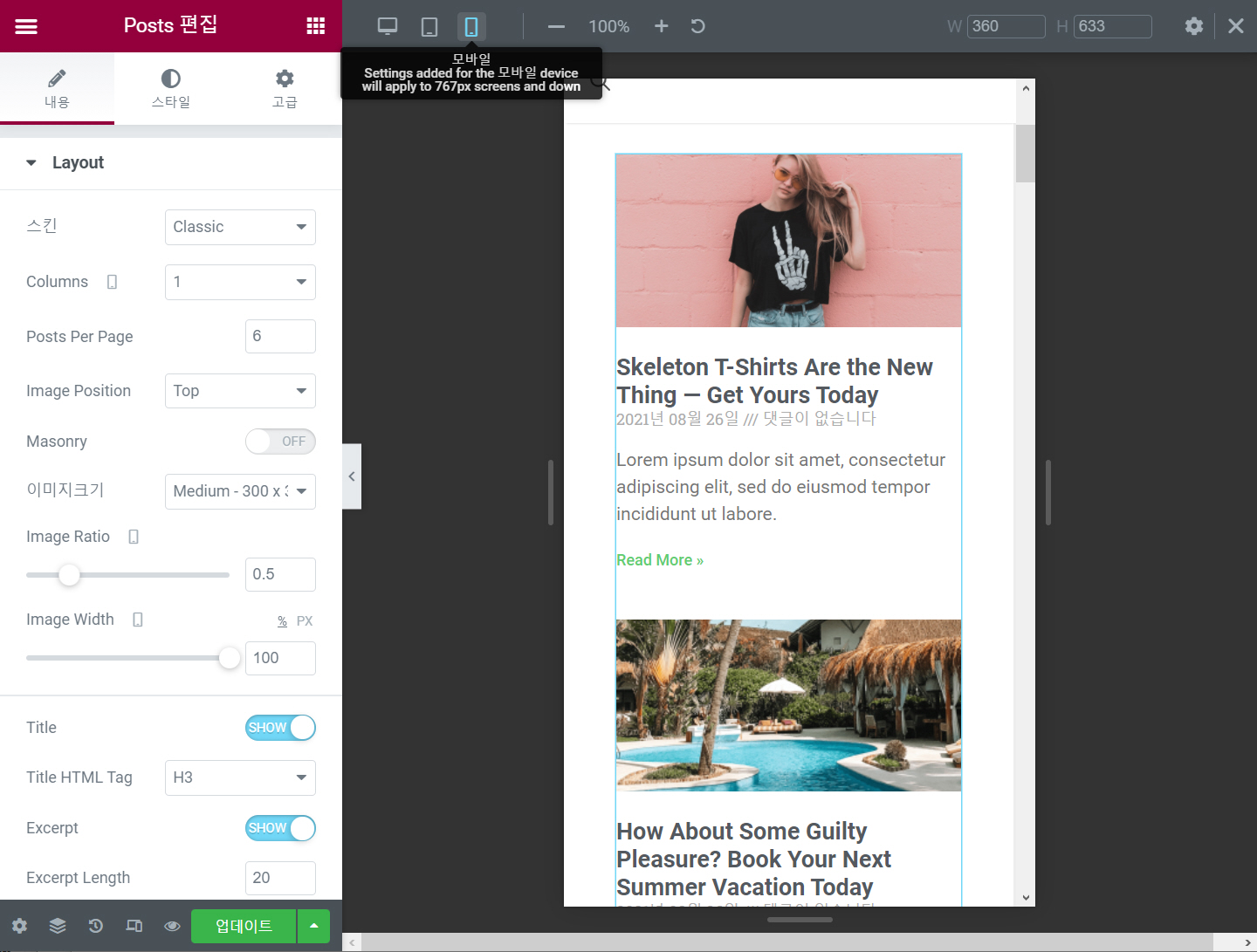Toggle Responsive Mode icon in footer
Viewport: 1257px width, 952px height.
tap(134, 926)
